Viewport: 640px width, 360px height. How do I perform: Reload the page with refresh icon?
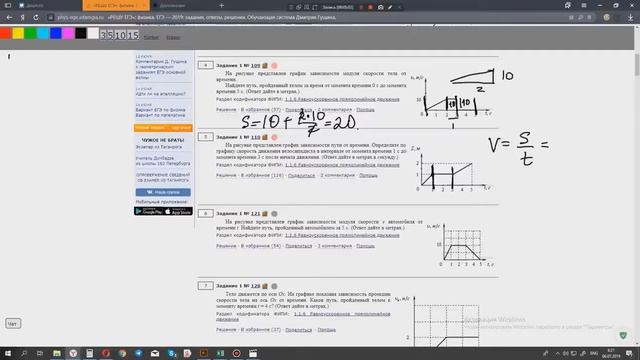pos(36,18)
